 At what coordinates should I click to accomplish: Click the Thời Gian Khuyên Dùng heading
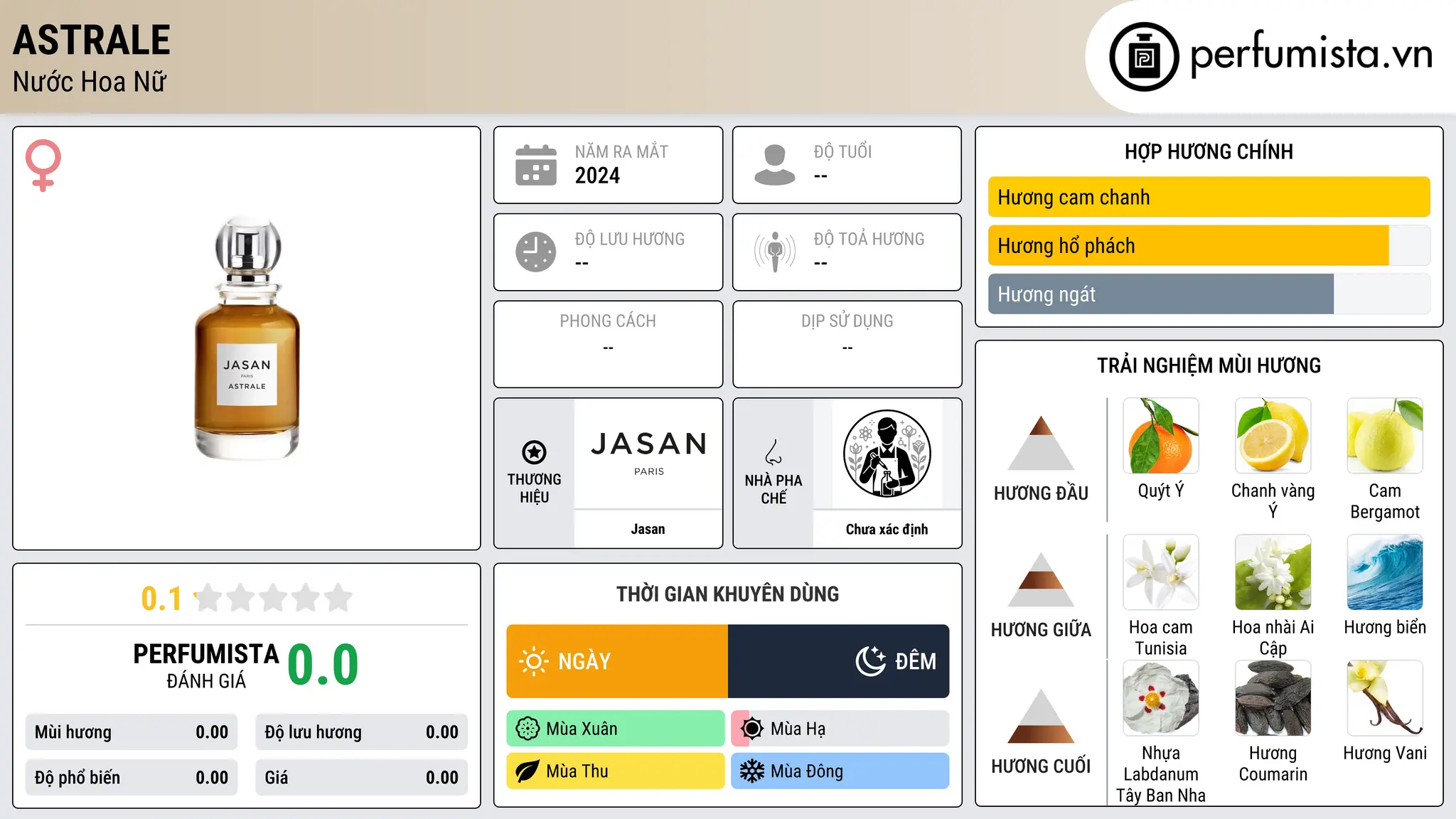point(728,594)
